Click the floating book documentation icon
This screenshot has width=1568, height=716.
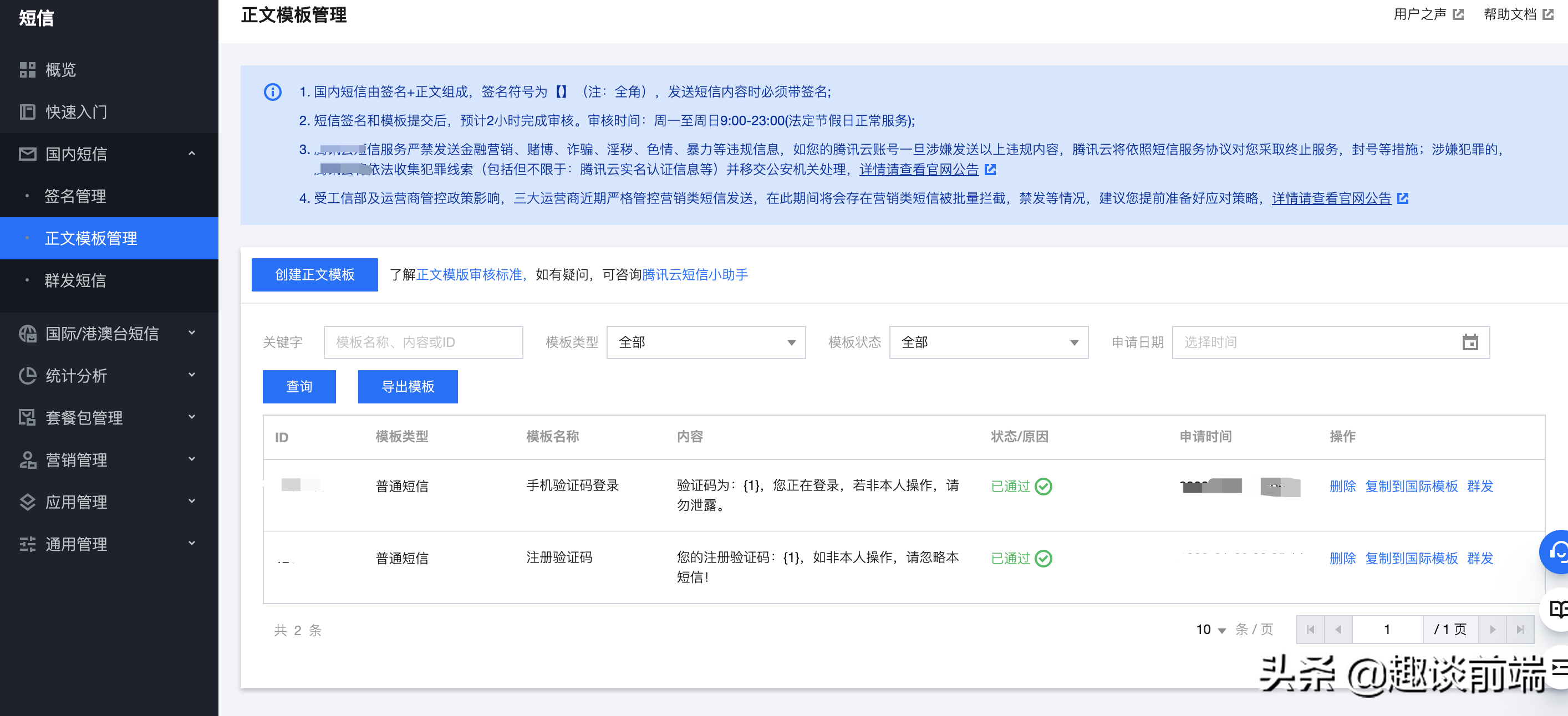[x=1557, y=609]
